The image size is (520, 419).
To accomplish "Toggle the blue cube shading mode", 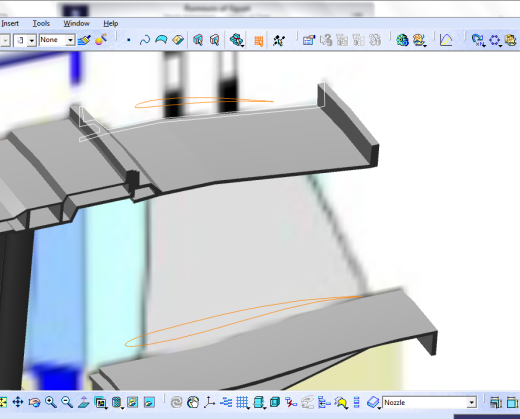I will (275, 402).
